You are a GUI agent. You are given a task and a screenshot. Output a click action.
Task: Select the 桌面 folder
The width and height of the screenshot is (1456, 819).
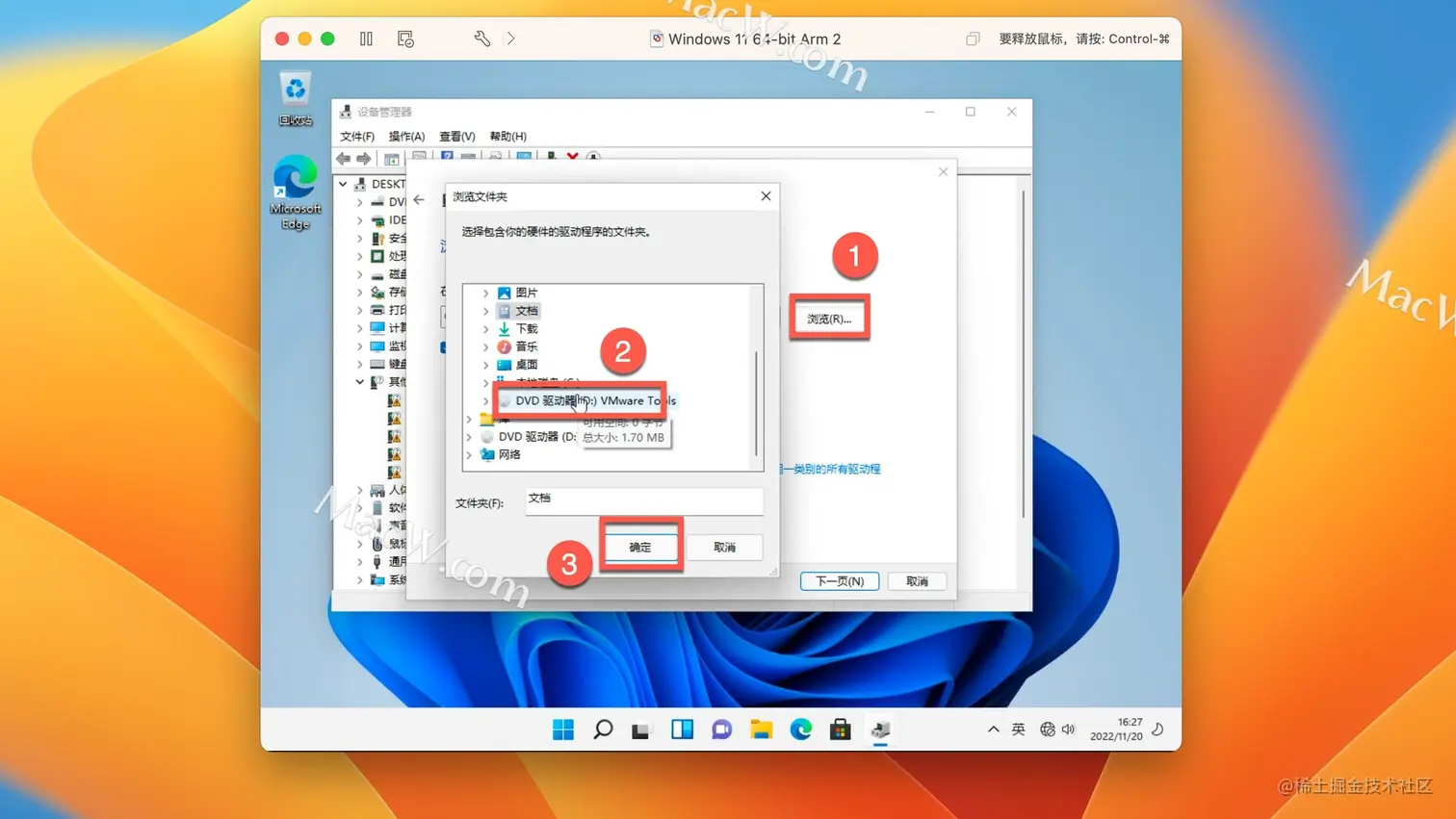tap(518, 365)
